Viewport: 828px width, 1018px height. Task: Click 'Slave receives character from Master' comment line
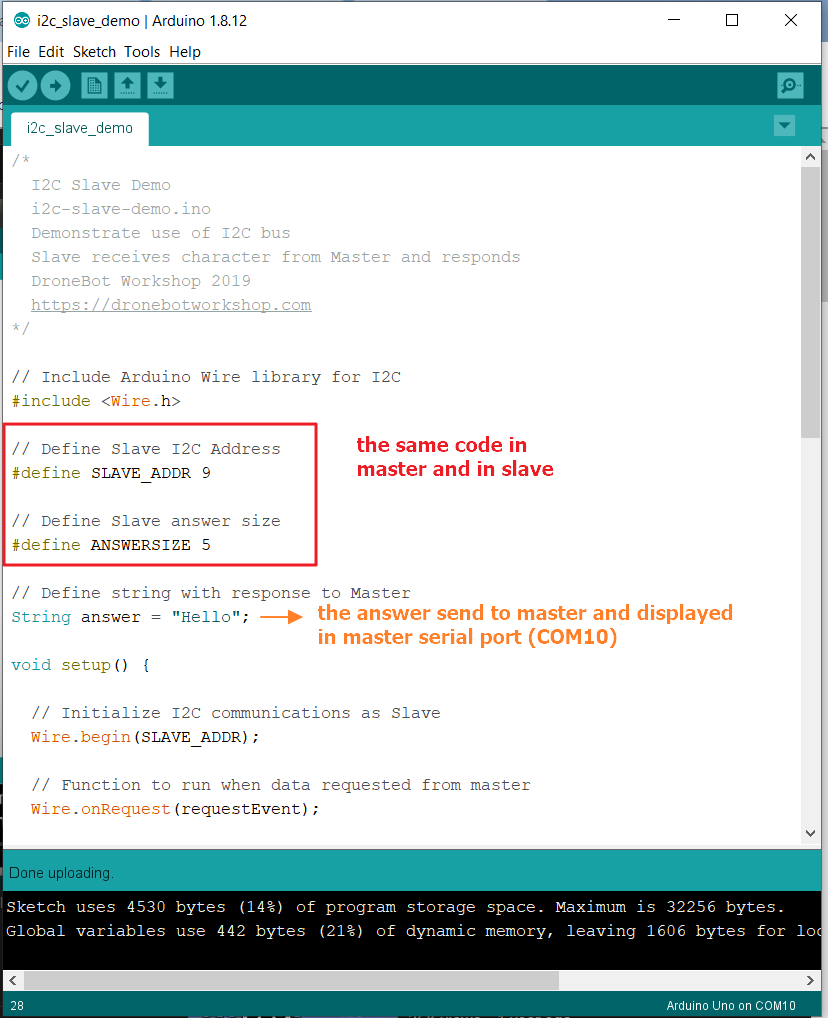[276, 257]
